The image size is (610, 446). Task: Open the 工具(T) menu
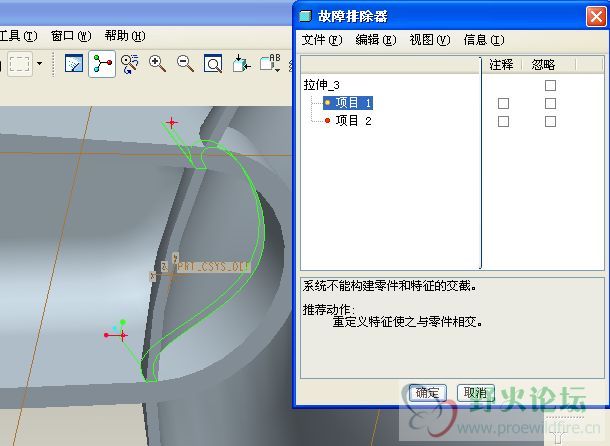click(18, 36)
